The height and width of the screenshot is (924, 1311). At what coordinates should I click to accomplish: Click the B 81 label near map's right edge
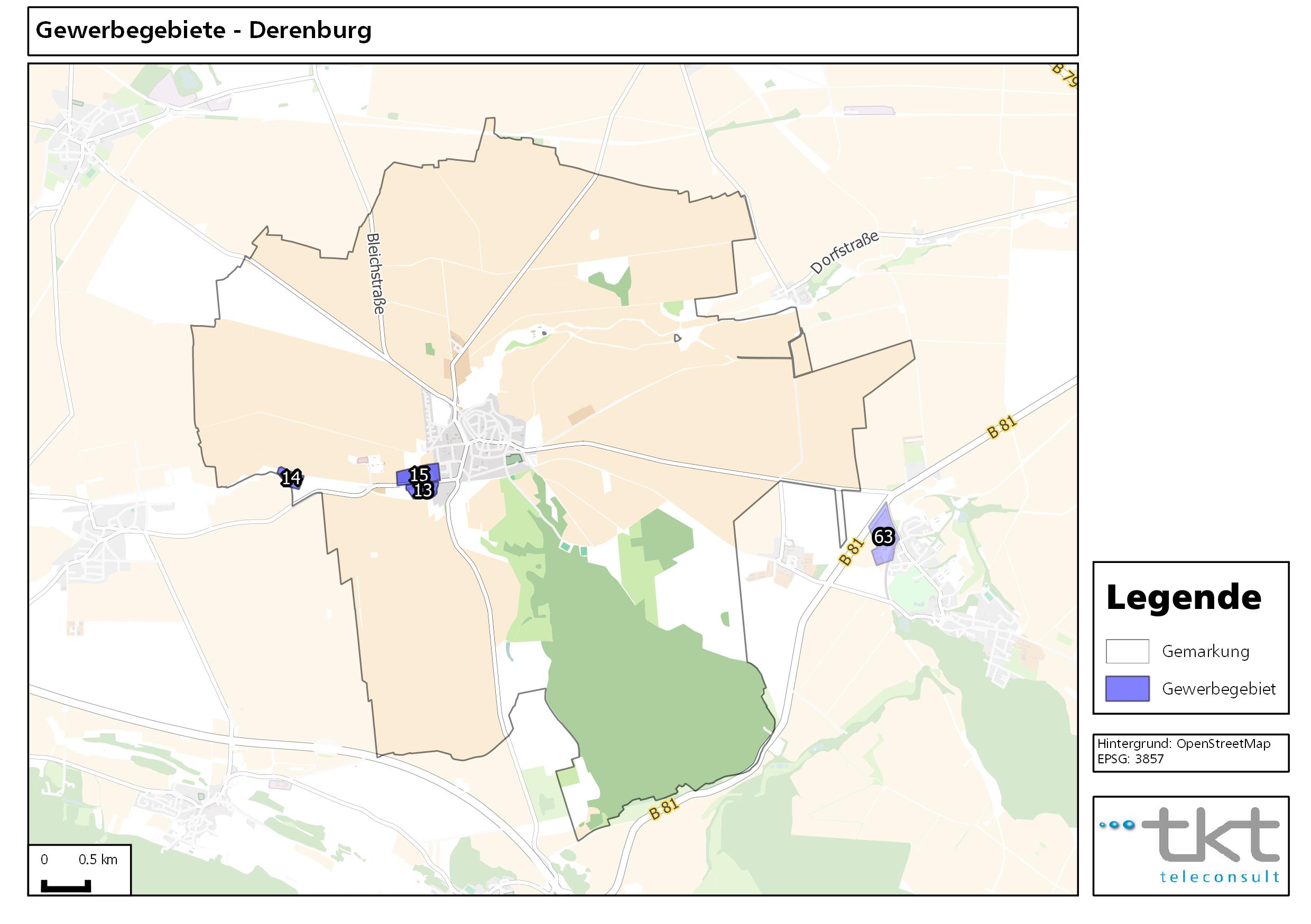1003,427
